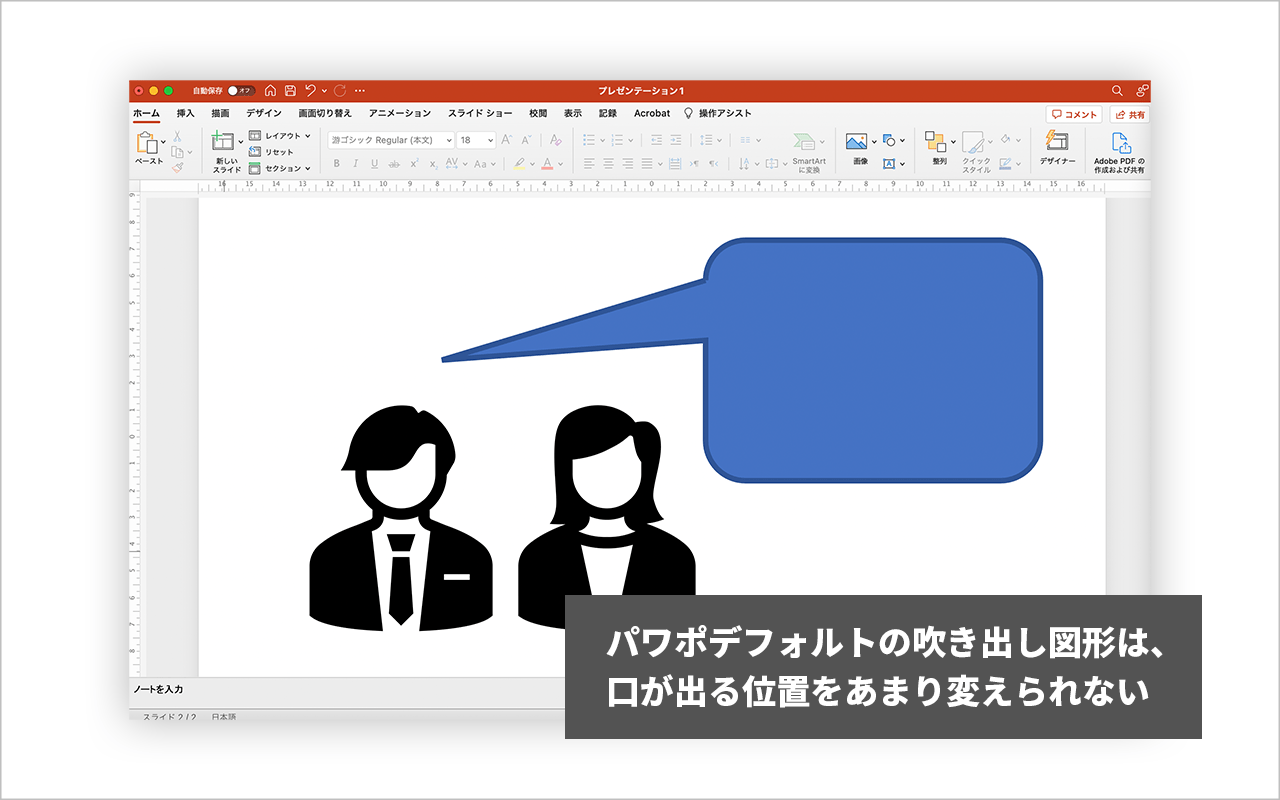This screenshot has width=1280, height=800.
Task: Toggle Bold formatting button
Action: click(336, 164)
